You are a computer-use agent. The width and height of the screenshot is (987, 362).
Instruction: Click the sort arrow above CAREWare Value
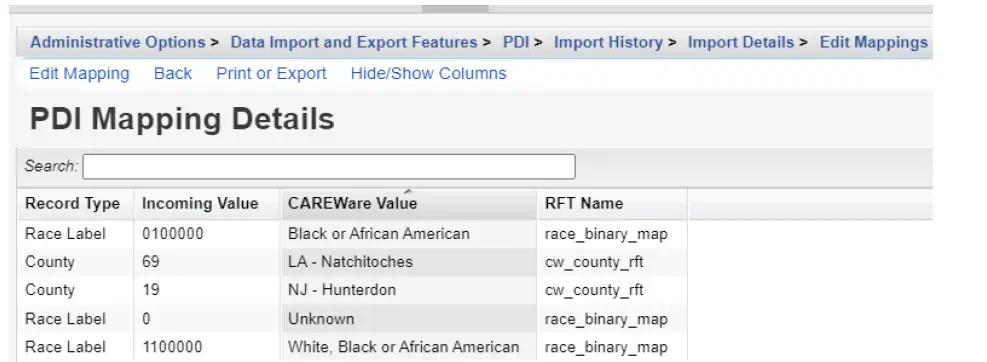409,191
